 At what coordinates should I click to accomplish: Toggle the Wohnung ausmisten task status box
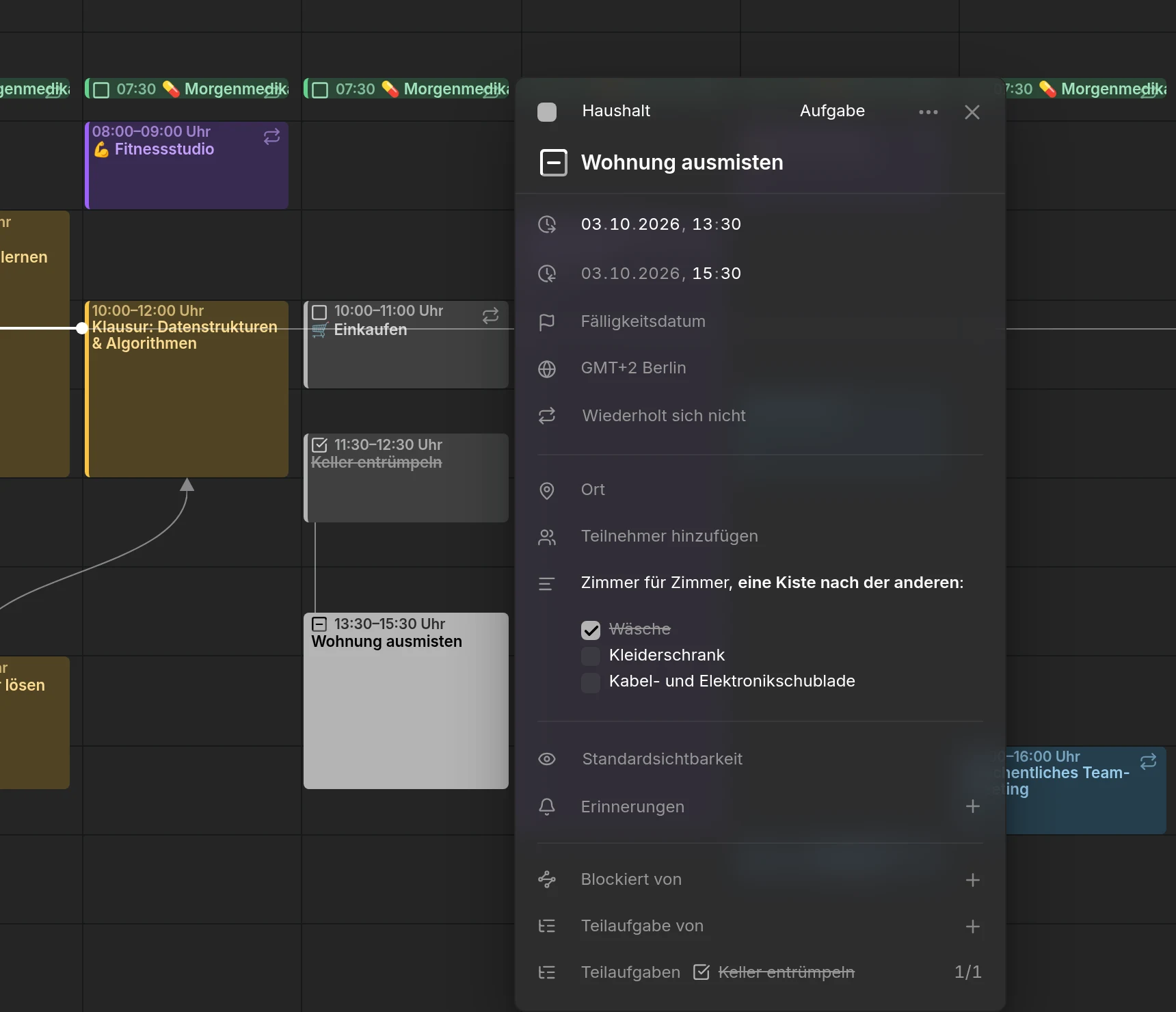click(x=553, y=163)
